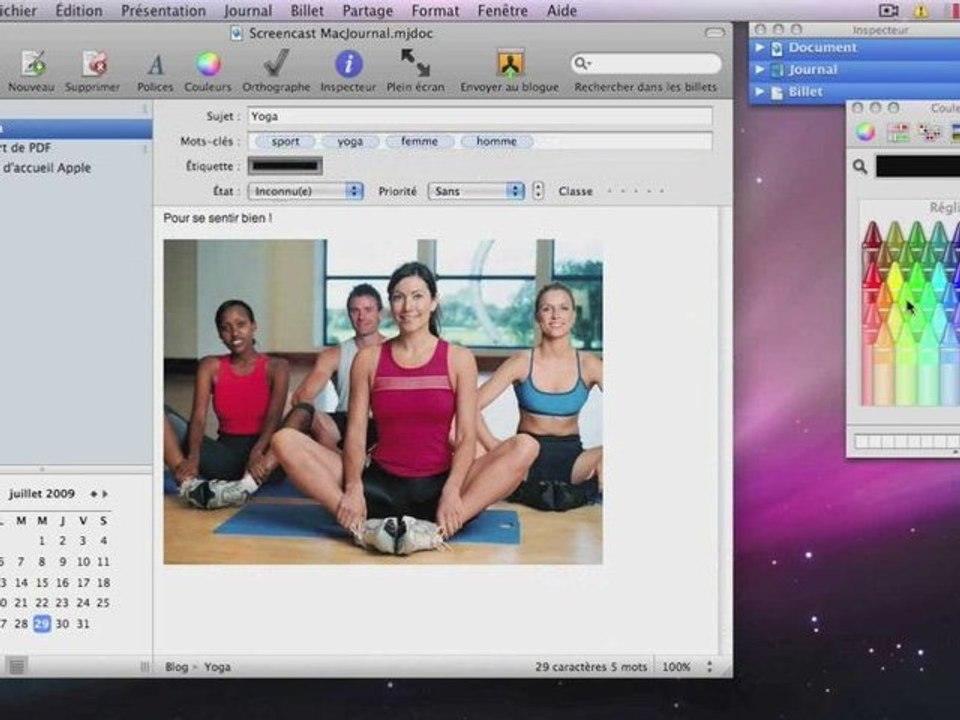Expand the Billet section in Inspecteur
The image size is (960, 720).
click(760, 91)
